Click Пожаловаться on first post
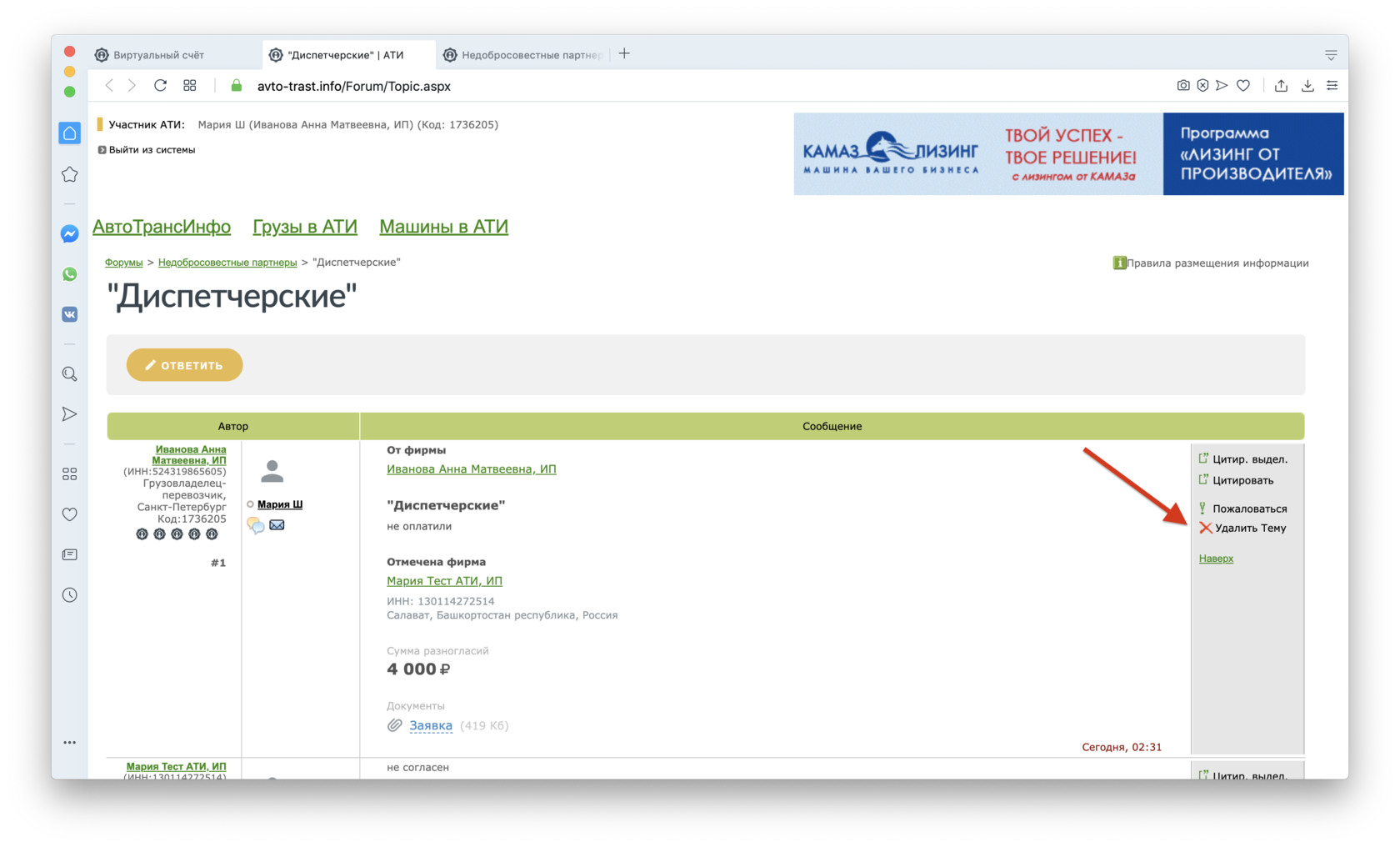The width and height of the screenshot is (1400, 847). (1249, 509)
